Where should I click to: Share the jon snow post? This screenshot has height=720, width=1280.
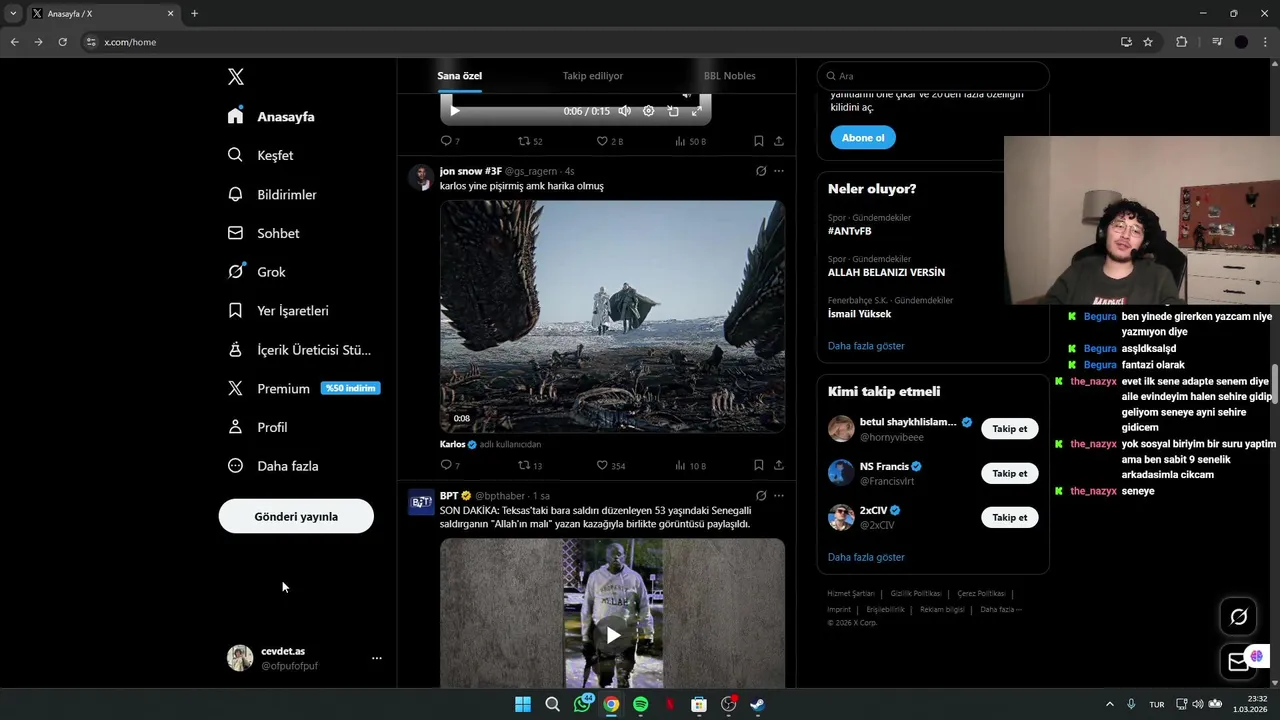coord(779,465)
